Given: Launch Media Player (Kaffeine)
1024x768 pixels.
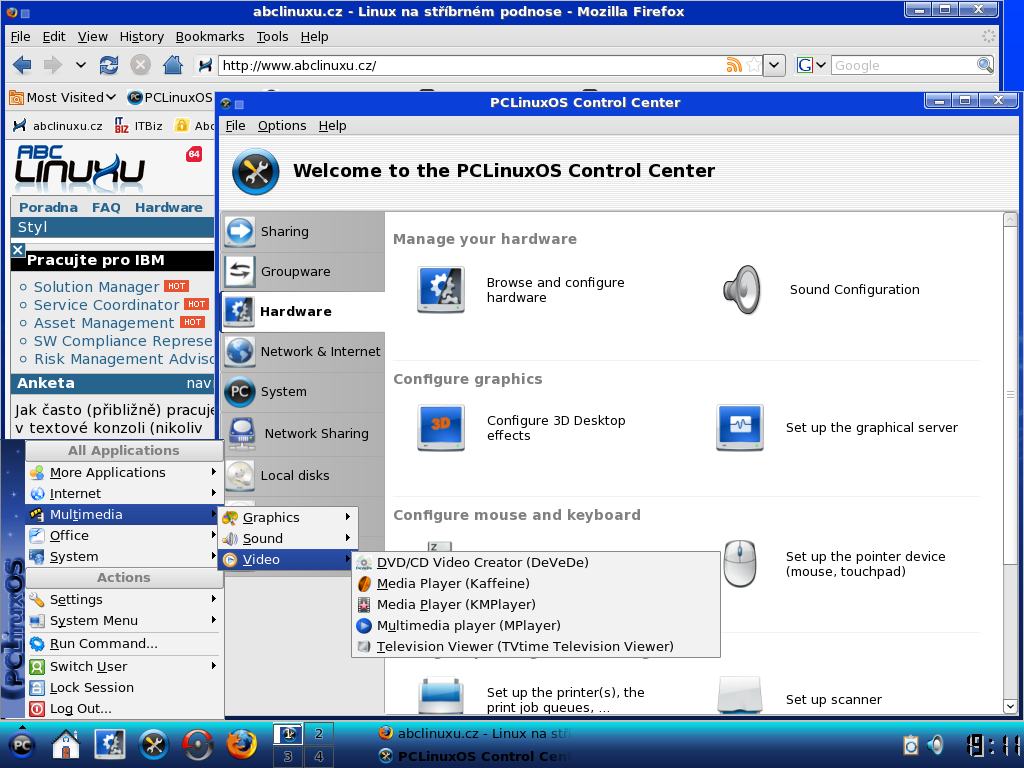Looking at the screenshot, I should pos(536,583).
